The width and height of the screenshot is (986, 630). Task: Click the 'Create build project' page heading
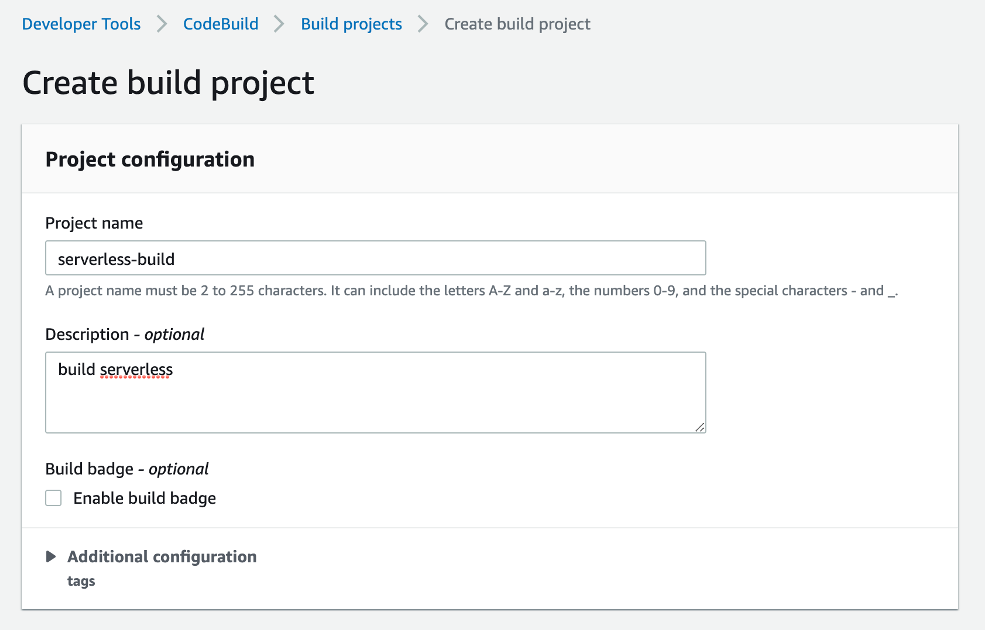coord(168,82)
